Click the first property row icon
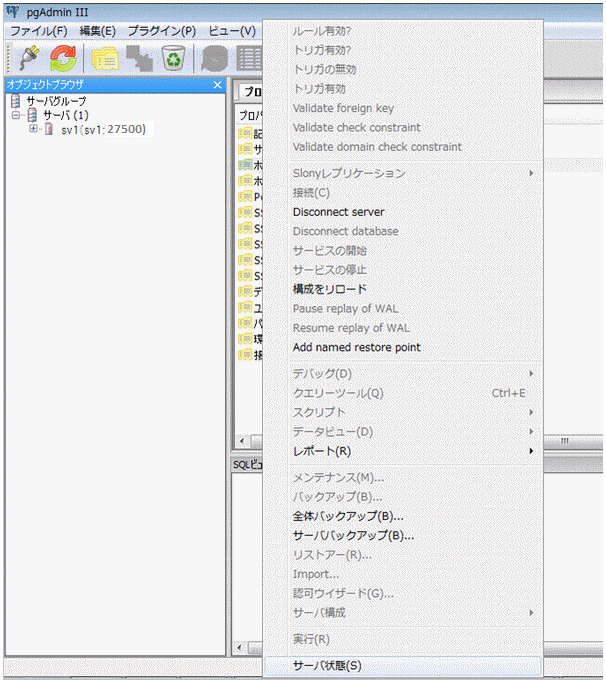Screen dimensions: 606x682 [x=245, y=133]
